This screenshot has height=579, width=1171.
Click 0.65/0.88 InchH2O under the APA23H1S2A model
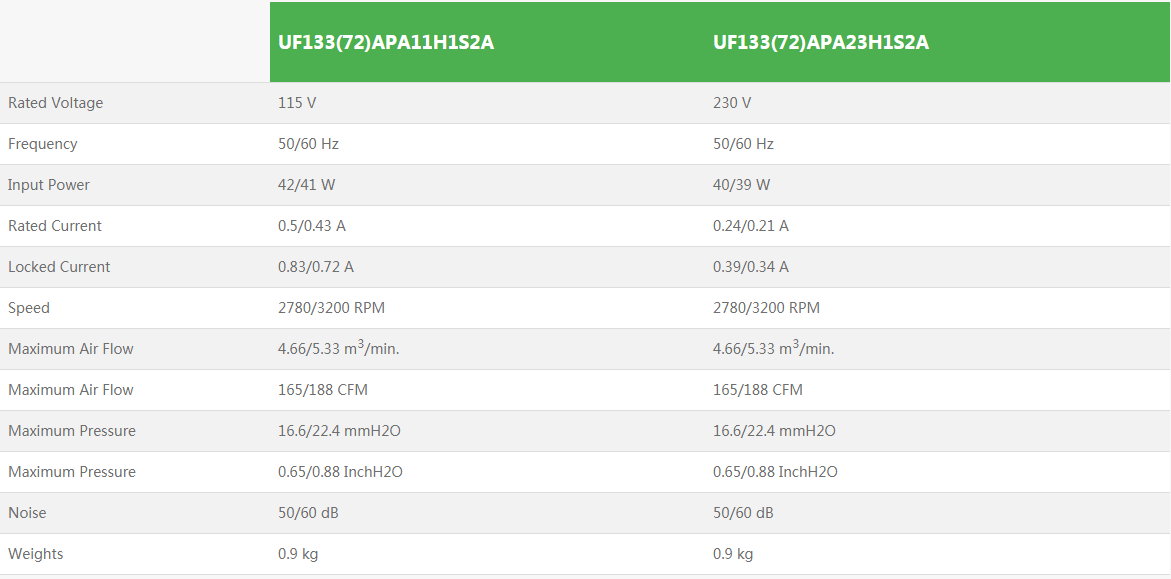click(775, 472)
